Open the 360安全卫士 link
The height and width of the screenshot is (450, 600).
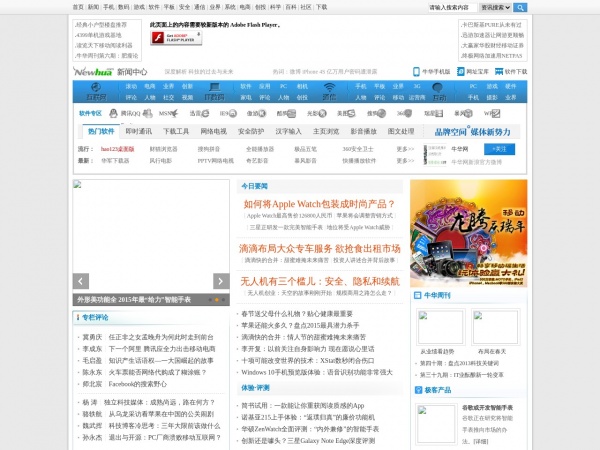358,149
